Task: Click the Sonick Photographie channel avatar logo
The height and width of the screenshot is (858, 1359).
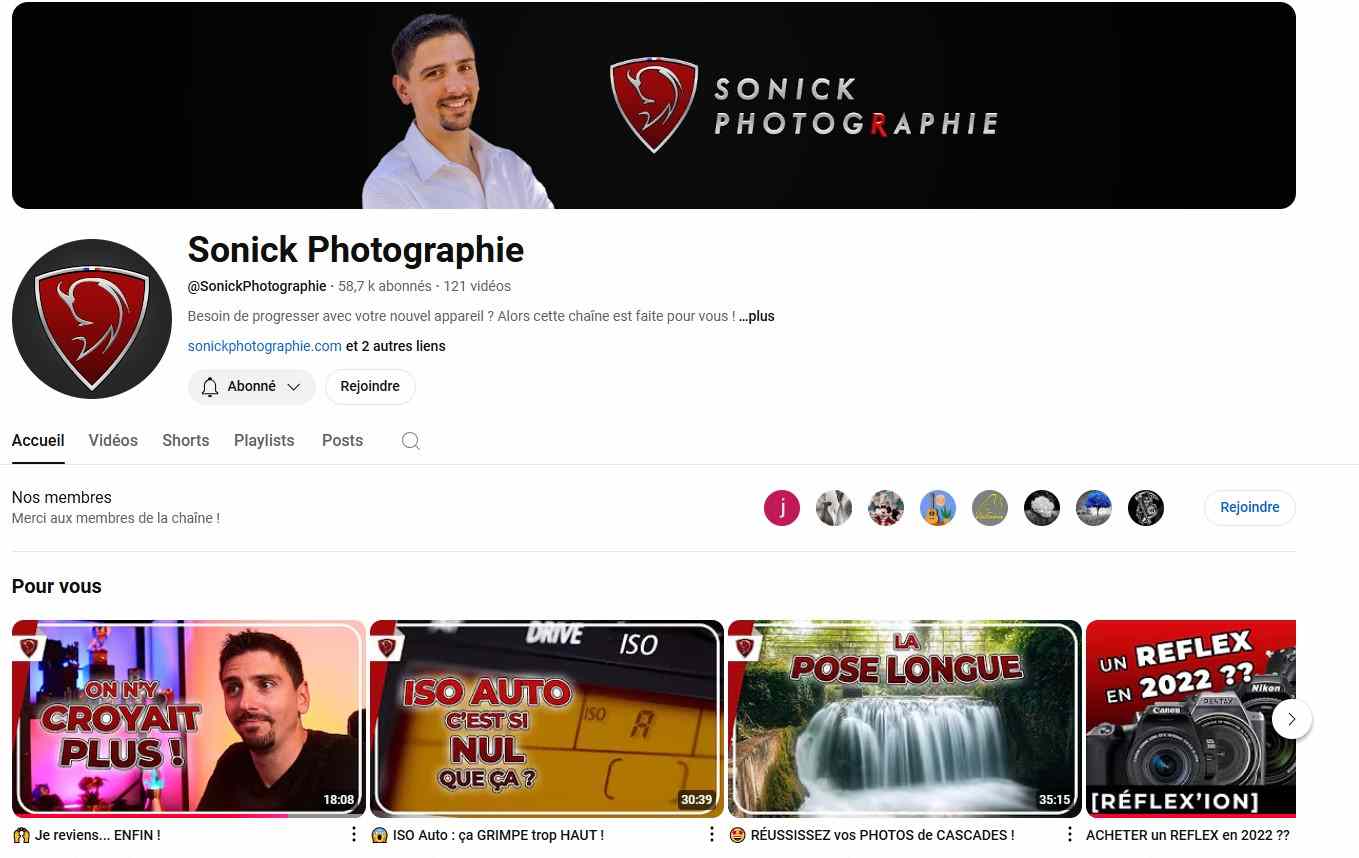Action: pos(92,319)
